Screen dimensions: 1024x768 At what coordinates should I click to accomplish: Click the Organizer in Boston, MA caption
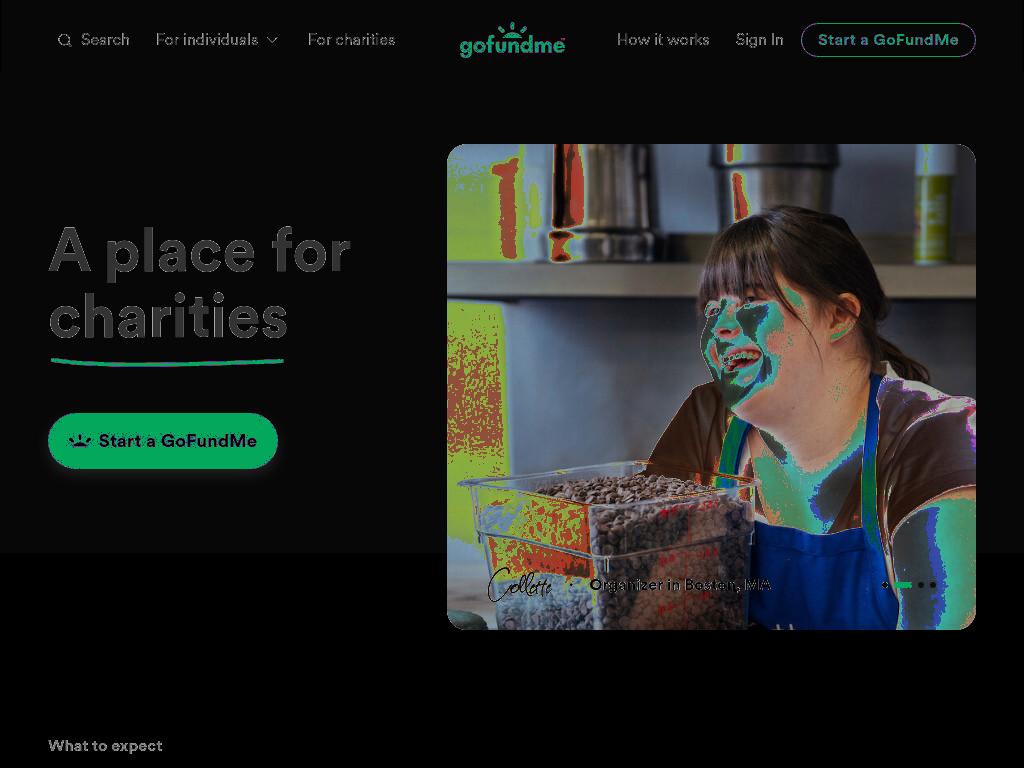(x=680, y=584)
